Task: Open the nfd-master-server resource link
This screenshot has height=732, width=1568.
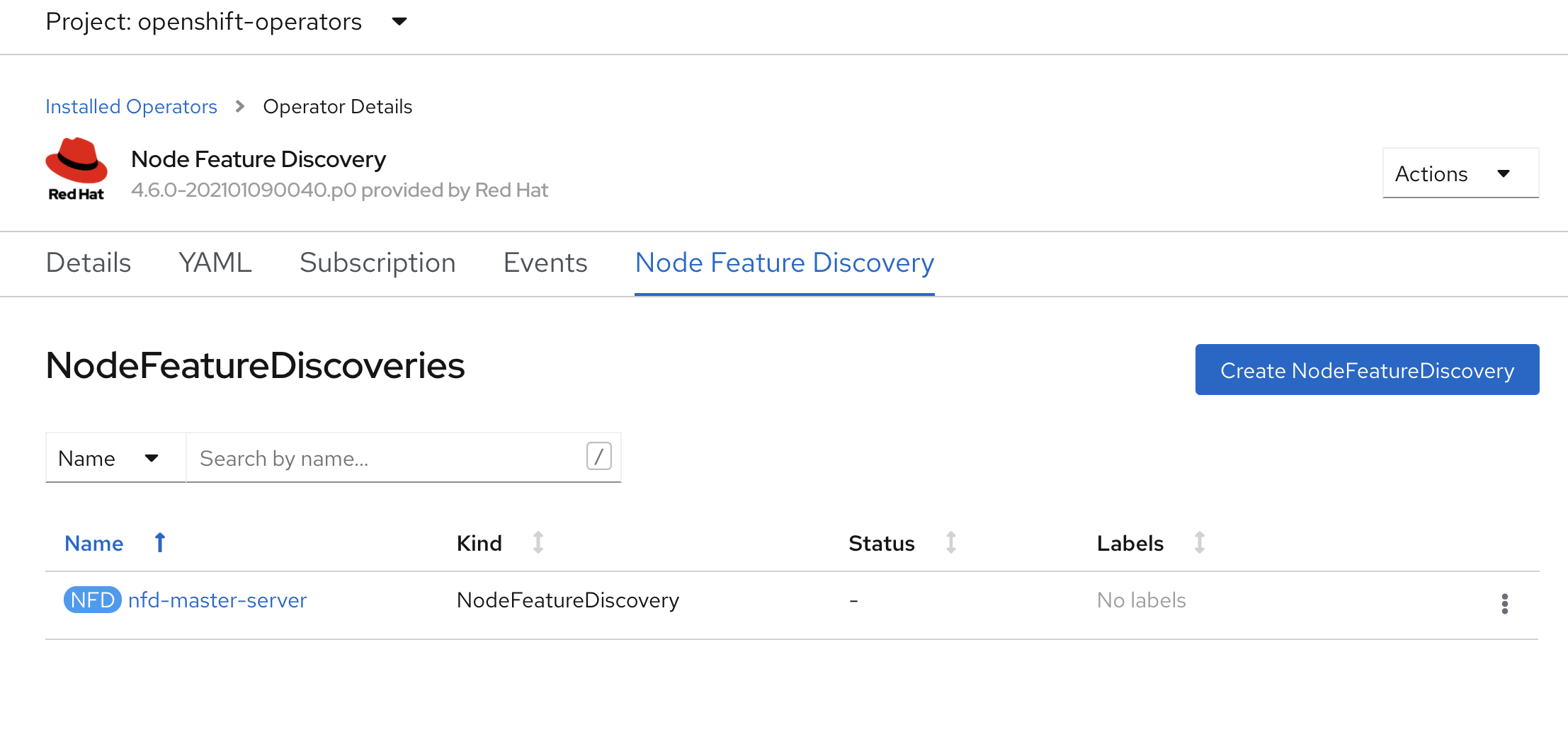Action: pyautogui.click(x=217, y=600)
